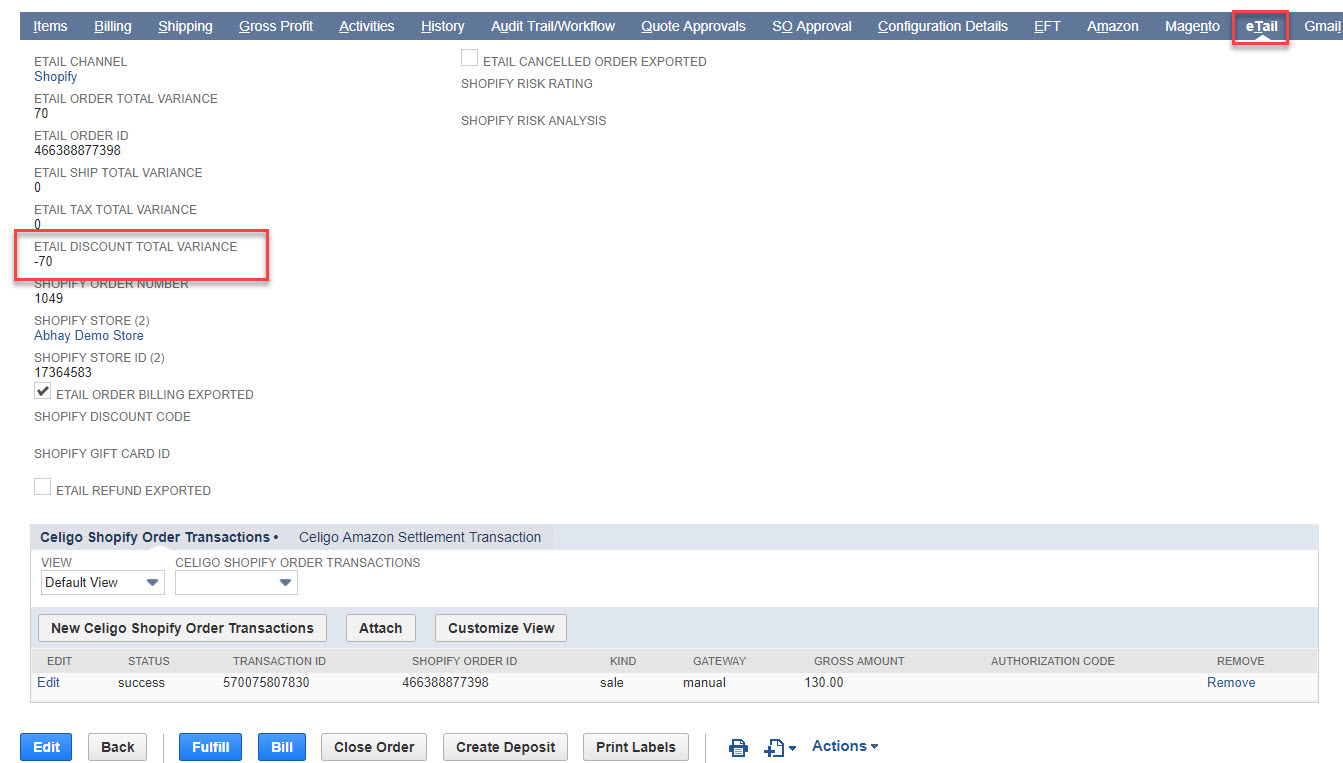The width and height of the screenshot is (1343, 763).
Task: Switch to the Items tab
Action: click(50, 26)
